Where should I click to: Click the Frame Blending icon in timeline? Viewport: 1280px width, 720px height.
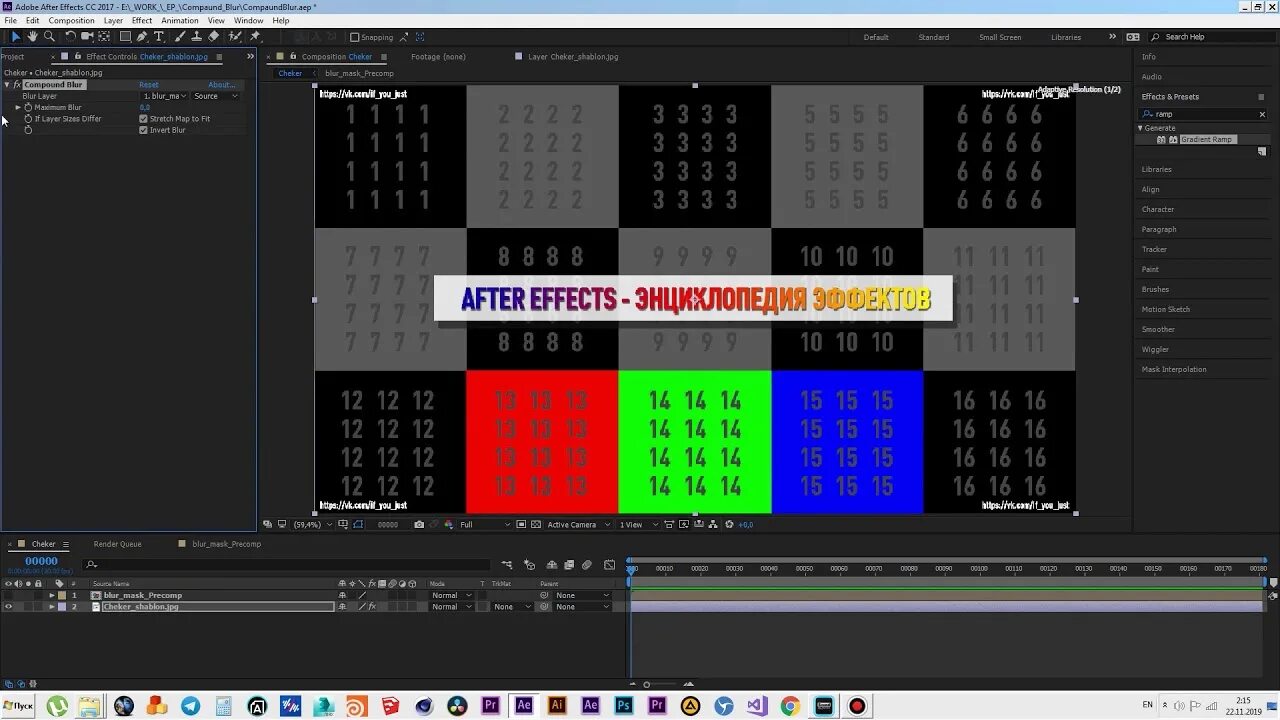[569, 565]
